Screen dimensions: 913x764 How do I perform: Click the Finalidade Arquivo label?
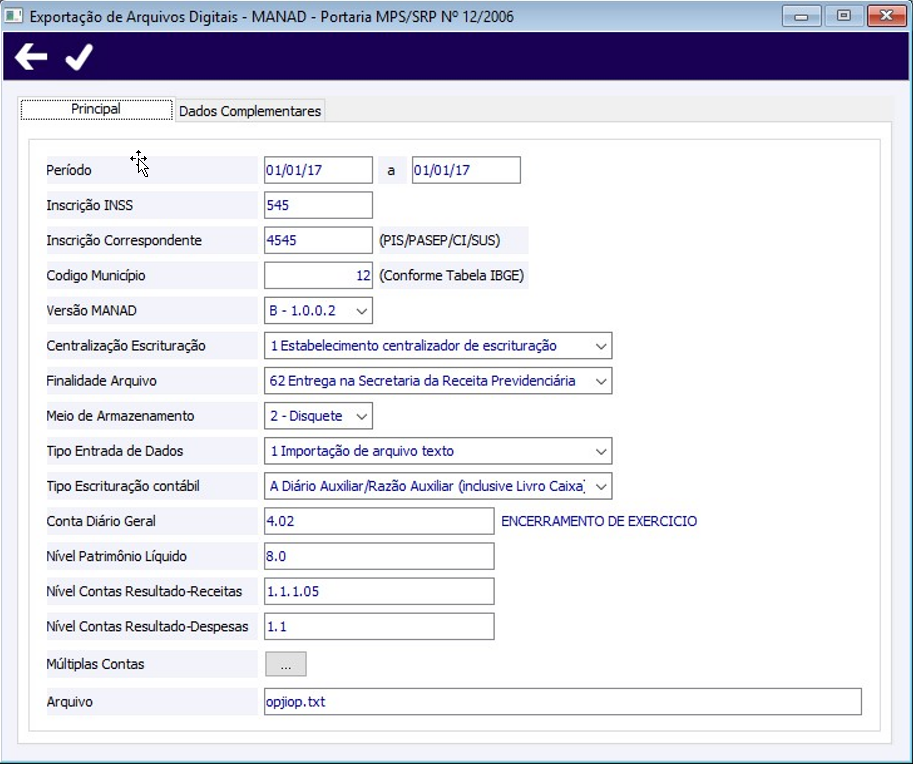tap(101, 381)
